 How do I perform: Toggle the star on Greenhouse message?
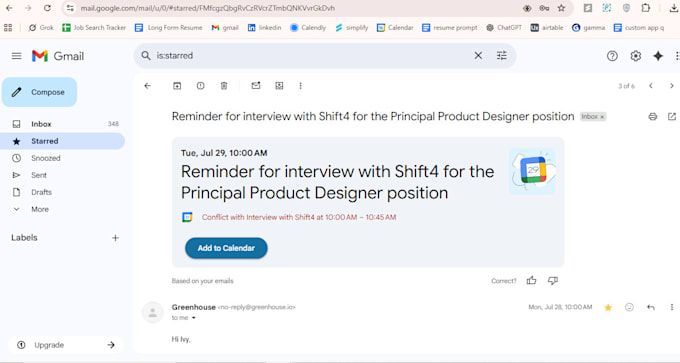pos(608,307)
